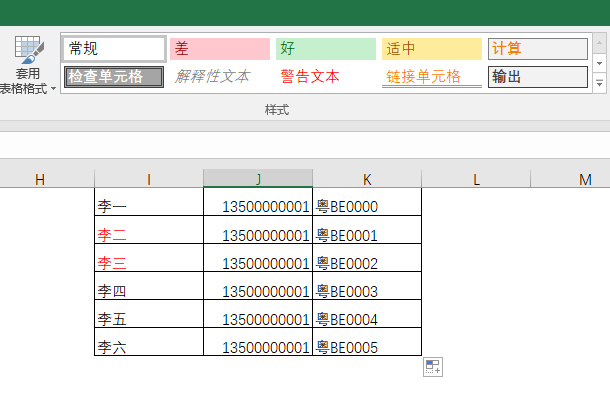610x394 pixels.
Task: Select column J header
Action: (x=258, y=179)
